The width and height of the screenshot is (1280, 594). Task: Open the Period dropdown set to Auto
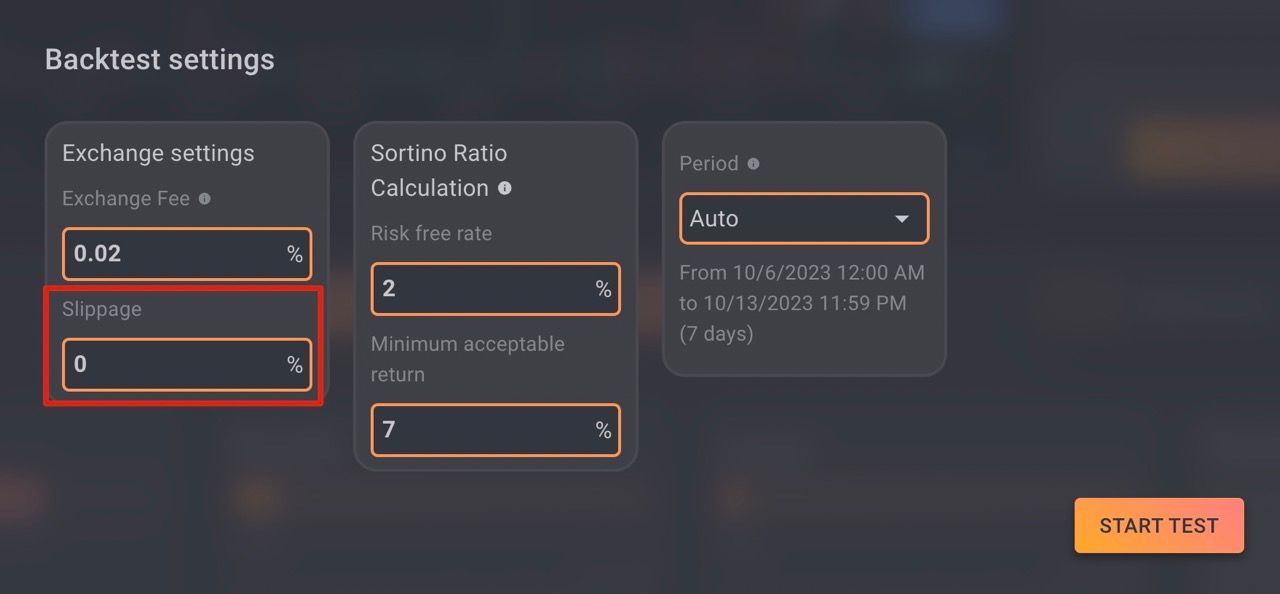pyautogui.click(x=804, y=219)
